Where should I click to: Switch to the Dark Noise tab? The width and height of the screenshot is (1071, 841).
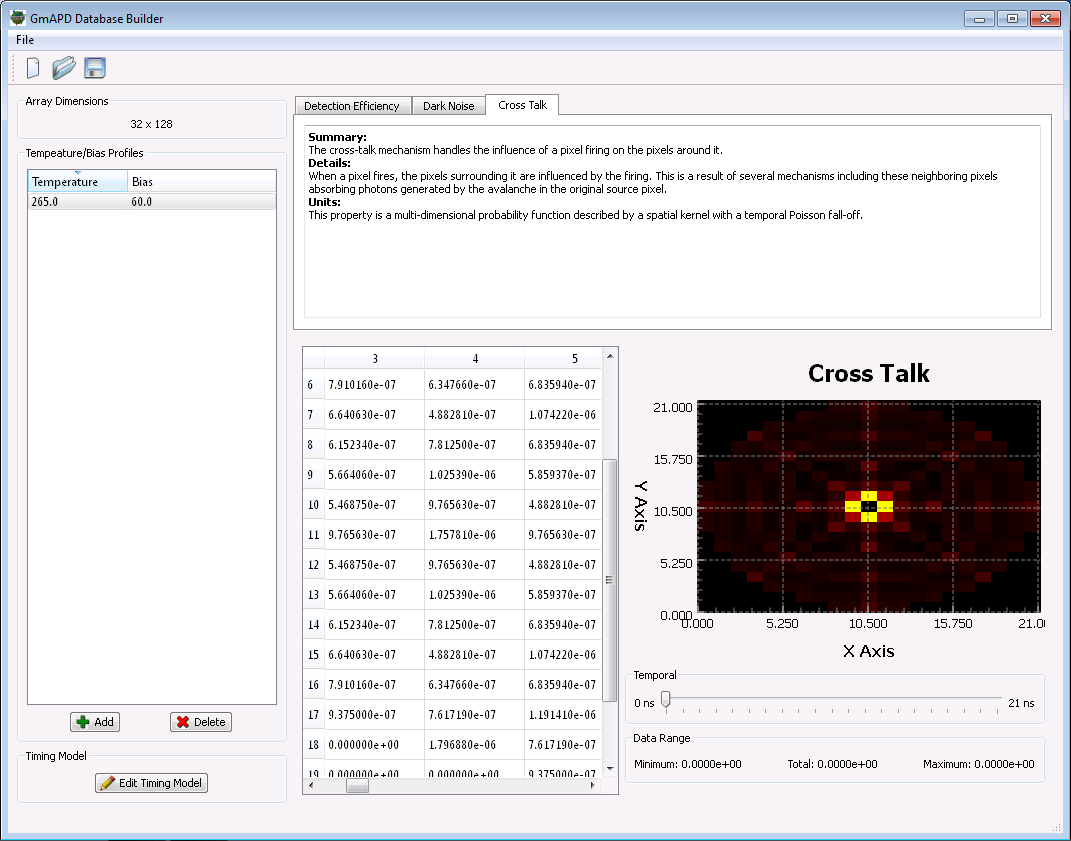[x=448, y=104]
